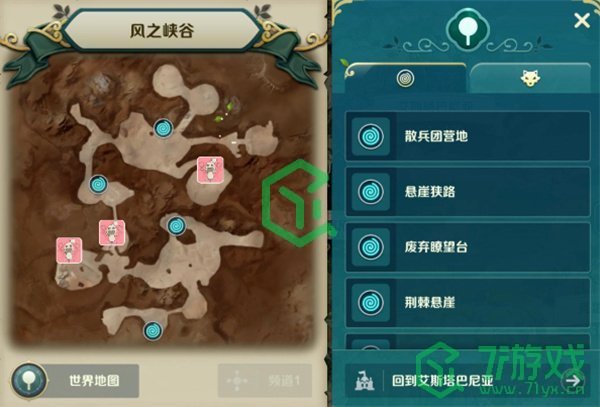Select the central teleport point on map
This screenshot has width=600, height=407.
[177, 226]
